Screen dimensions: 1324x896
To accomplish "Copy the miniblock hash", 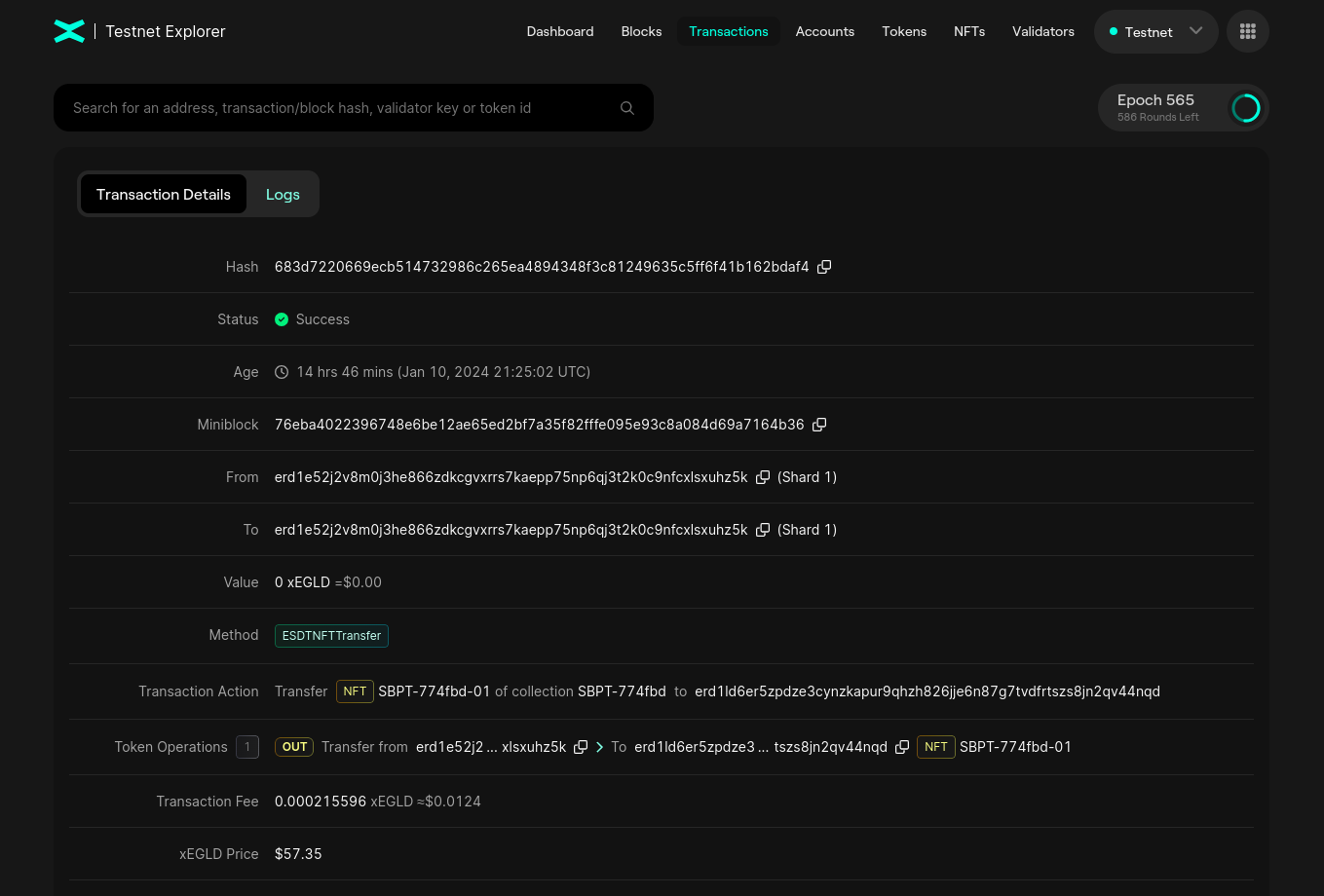I will tap(819, 425).
